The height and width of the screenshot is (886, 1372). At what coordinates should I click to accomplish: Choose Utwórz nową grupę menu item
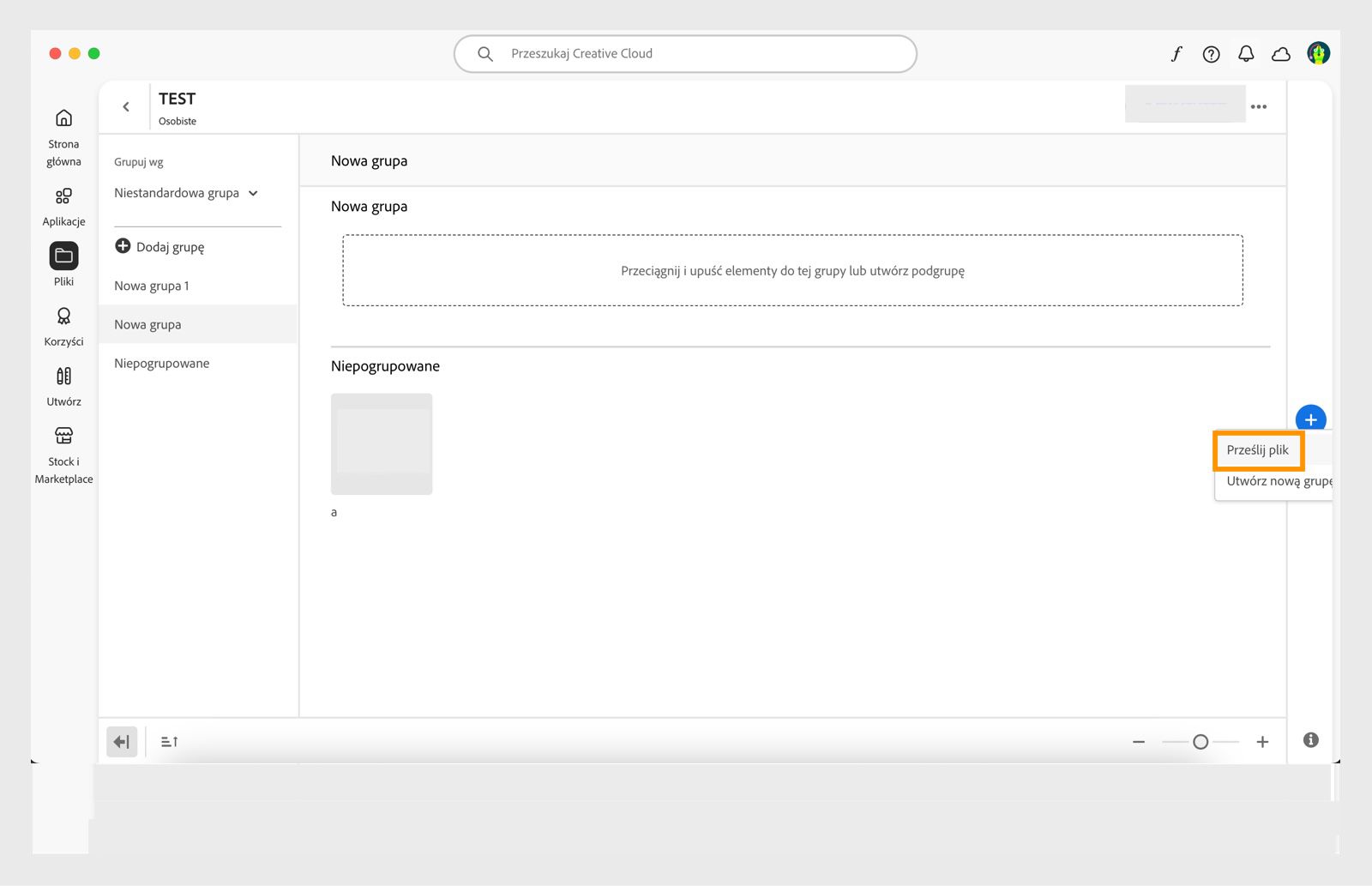point(1279,481)
